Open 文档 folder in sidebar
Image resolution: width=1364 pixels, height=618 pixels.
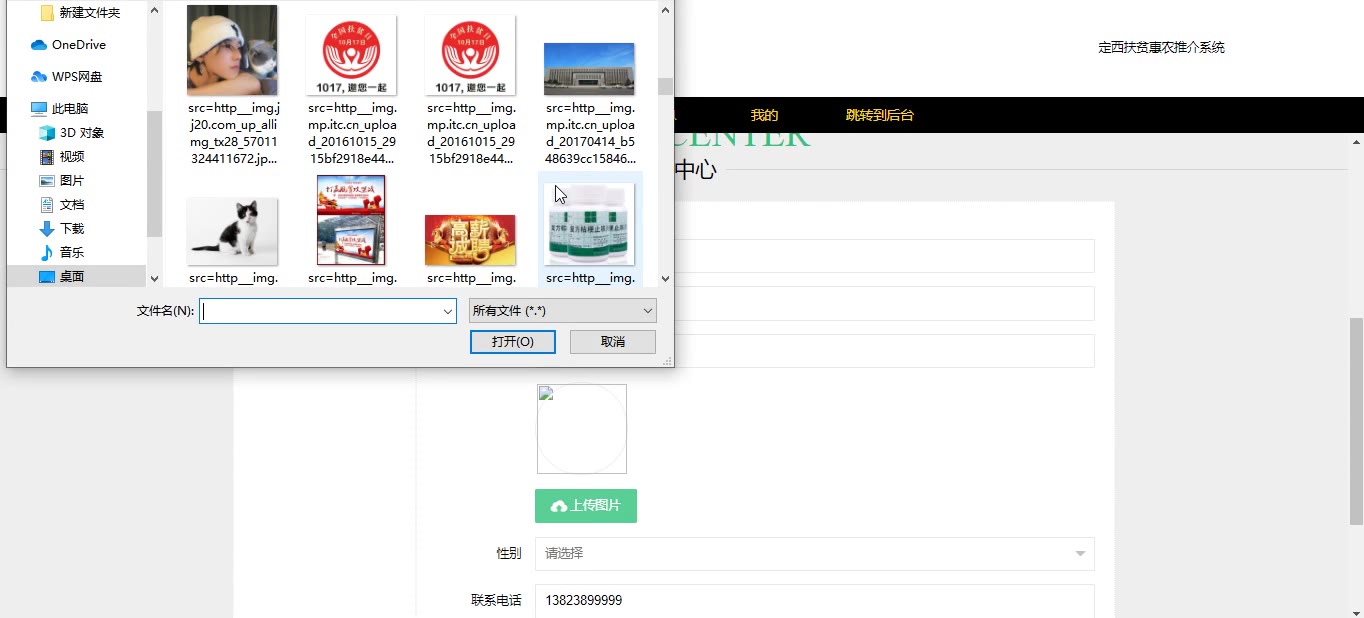pos(72,205)
